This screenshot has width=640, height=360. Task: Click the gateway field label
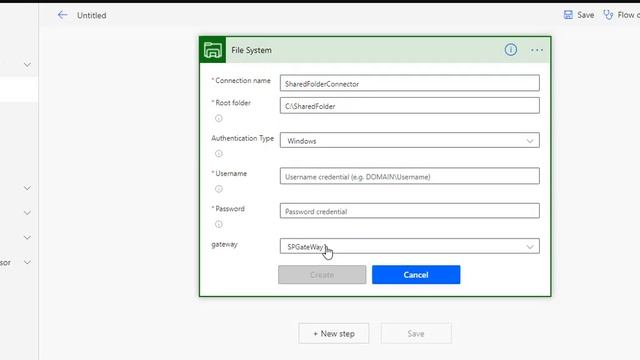point(224,244)
